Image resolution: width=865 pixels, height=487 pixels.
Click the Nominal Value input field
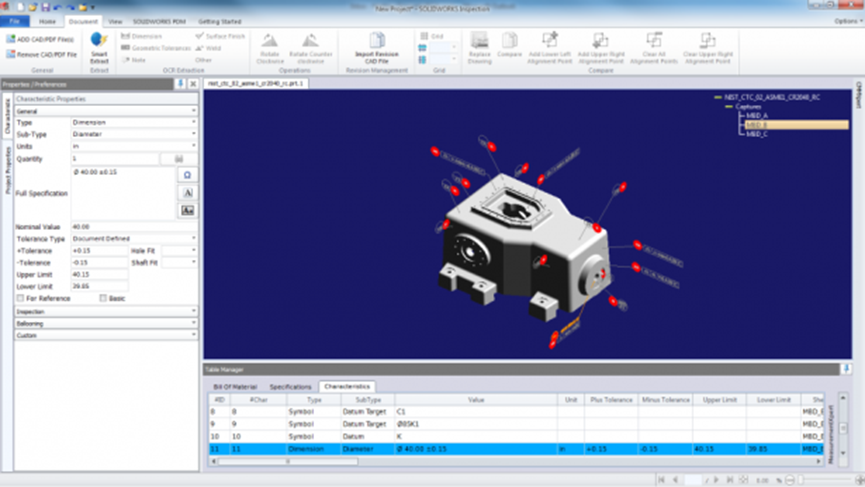click(x=98, y=227)
